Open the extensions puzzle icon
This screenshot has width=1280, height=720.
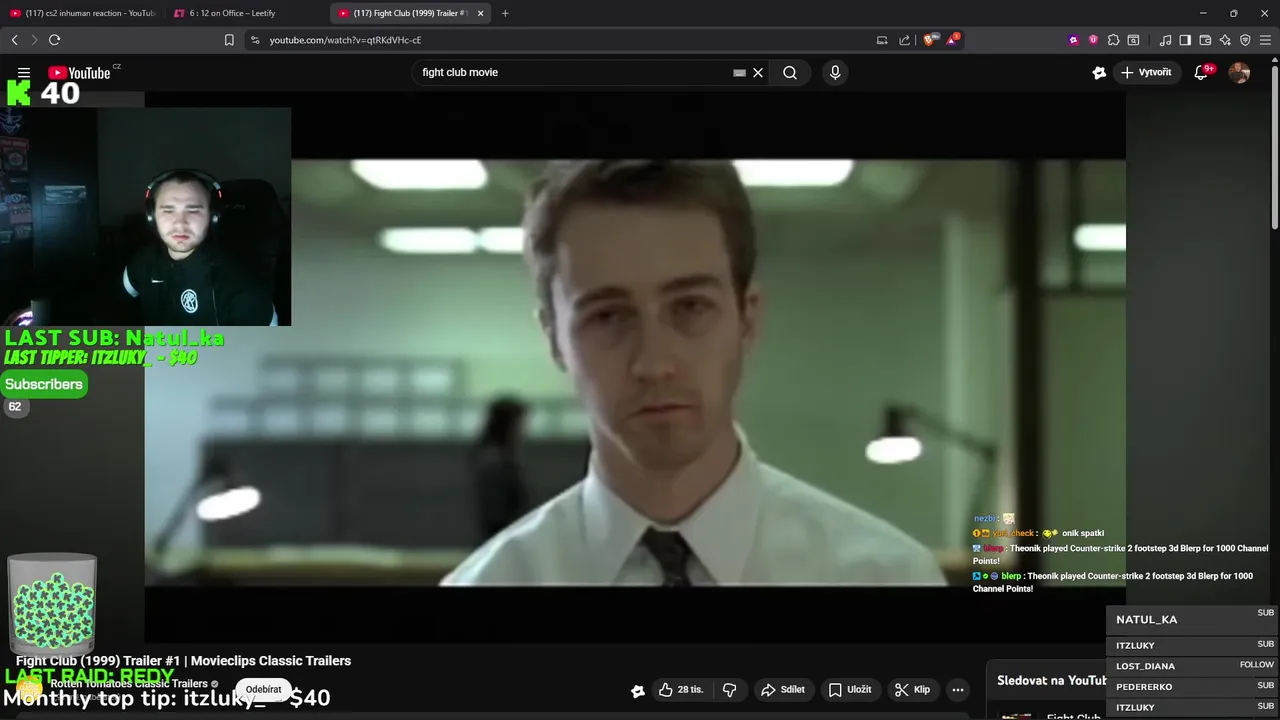click(x=1113, y=40)
